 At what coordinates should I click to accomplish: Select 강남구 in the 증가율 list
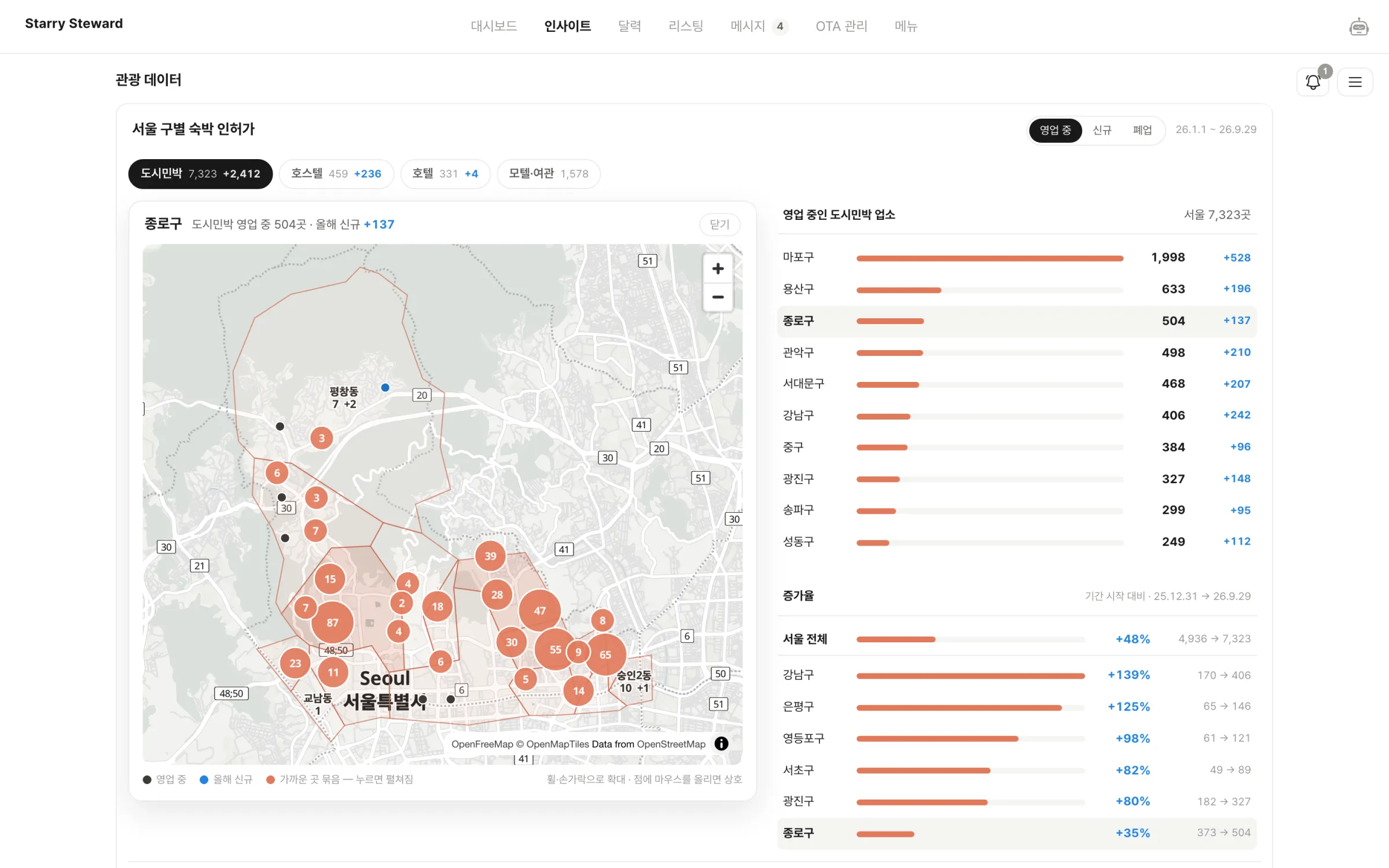1016,675
